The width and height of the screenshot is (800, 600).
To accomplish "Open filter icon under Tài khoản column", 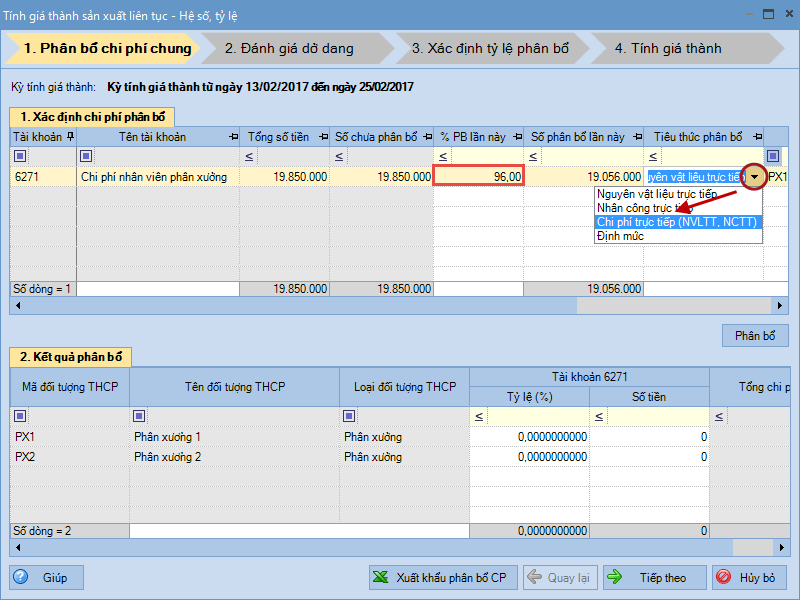I will [20, 156].
